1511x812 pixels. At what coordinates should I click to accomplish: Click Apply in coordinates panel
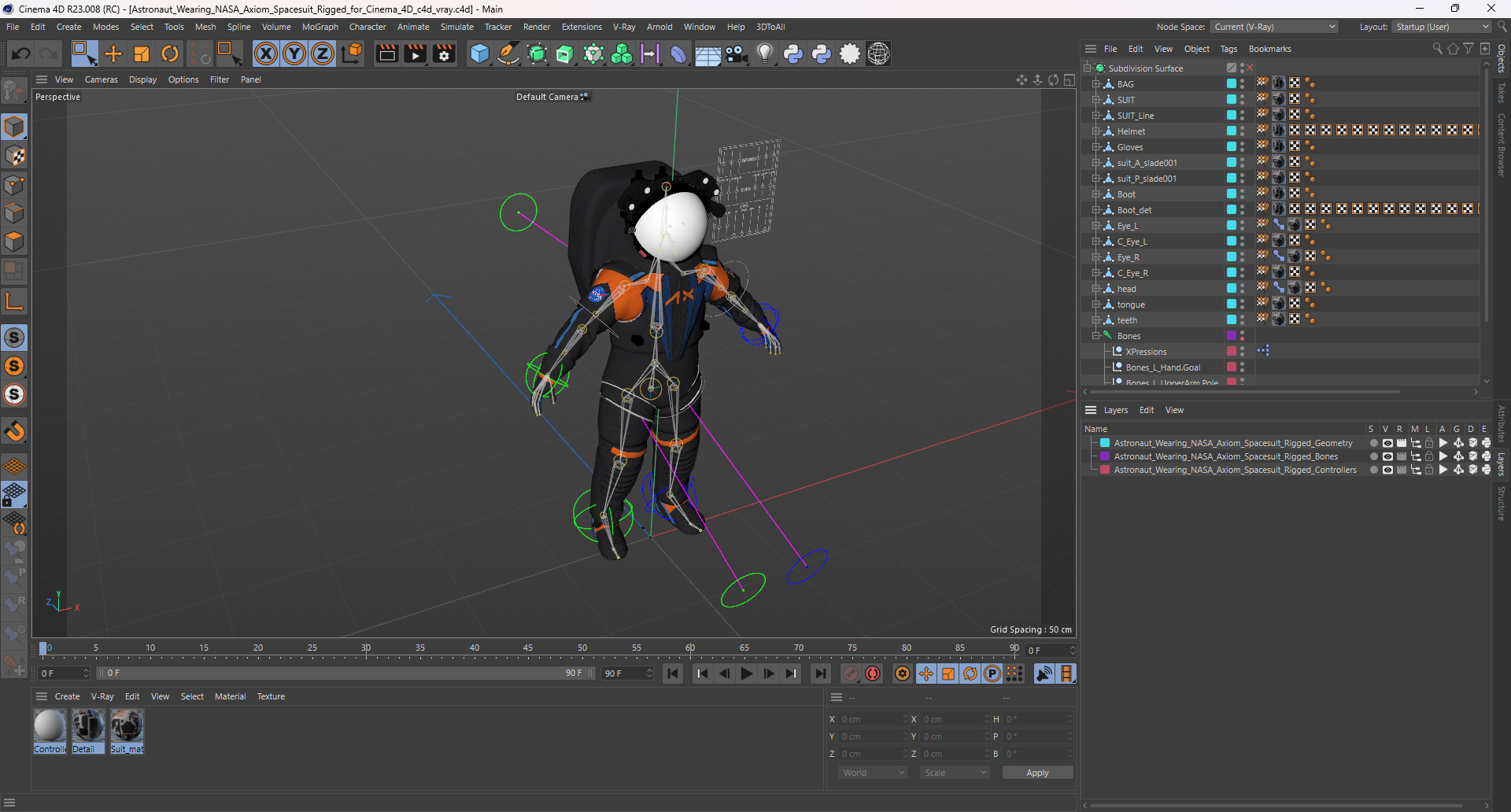tap(1037, 773)
